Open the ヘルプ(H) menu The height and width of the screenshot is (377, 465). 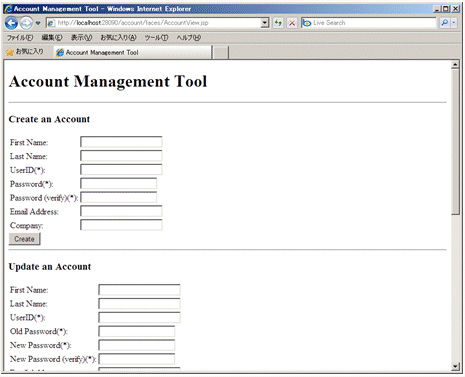(189, 38)
